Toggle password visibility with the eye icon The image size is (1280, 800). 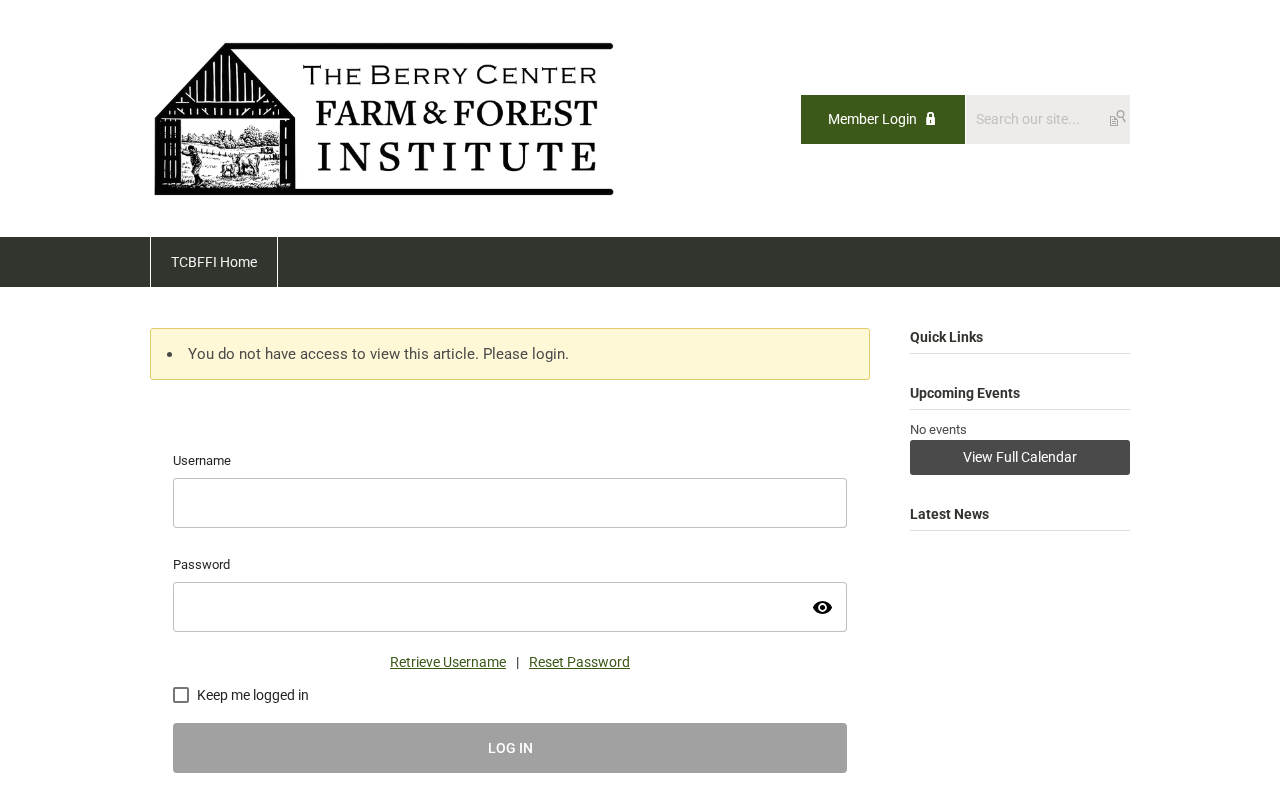coord(822,608)
